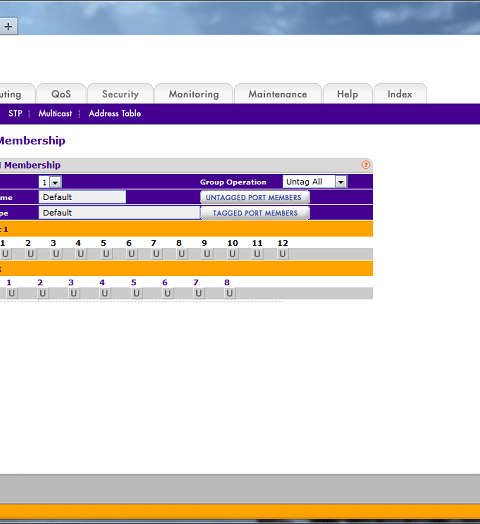Toggle port 8 membership in Unit 1 row
Screen dimensions: 480x524
[x=182, y=254]
